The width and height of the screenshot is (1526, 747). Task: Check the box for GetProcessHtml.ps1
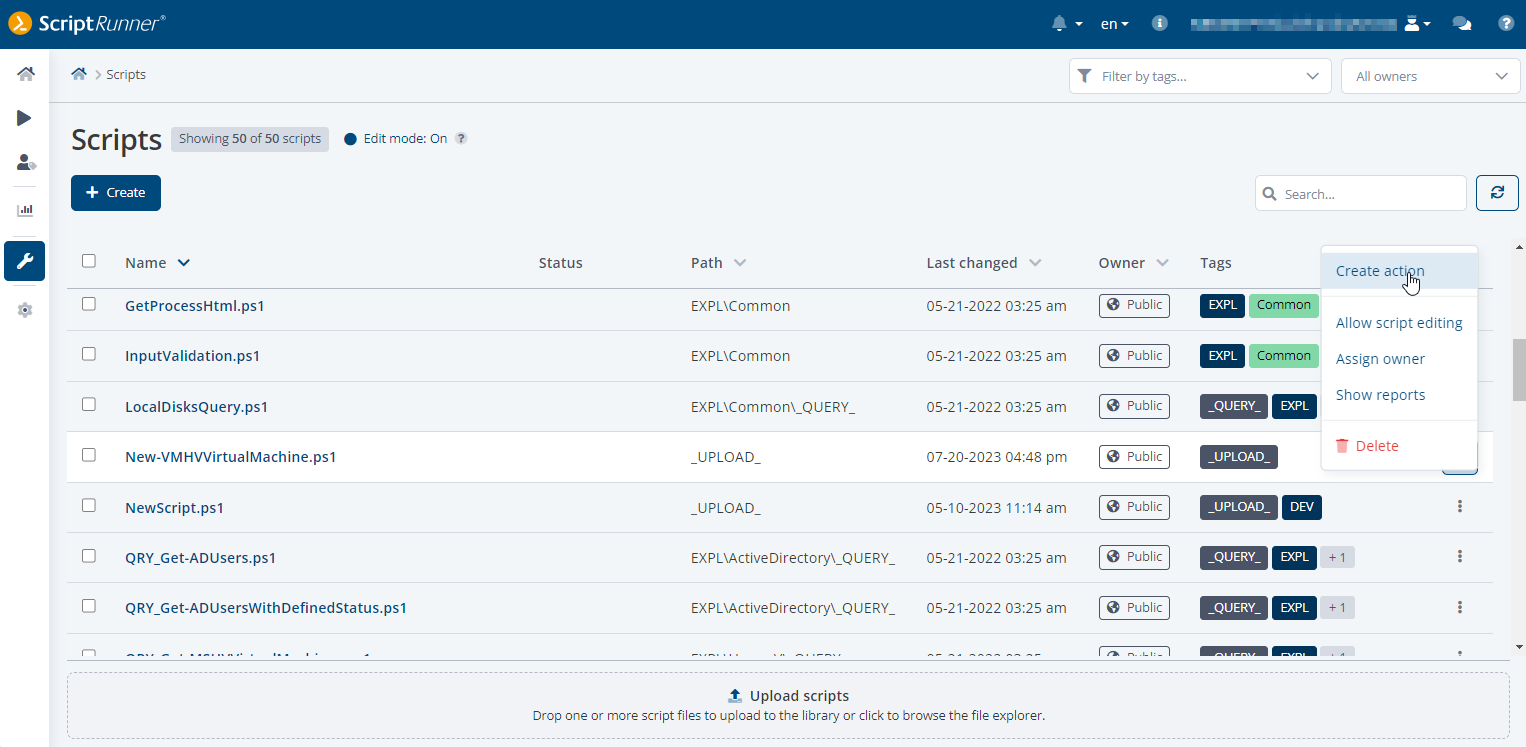89,304
